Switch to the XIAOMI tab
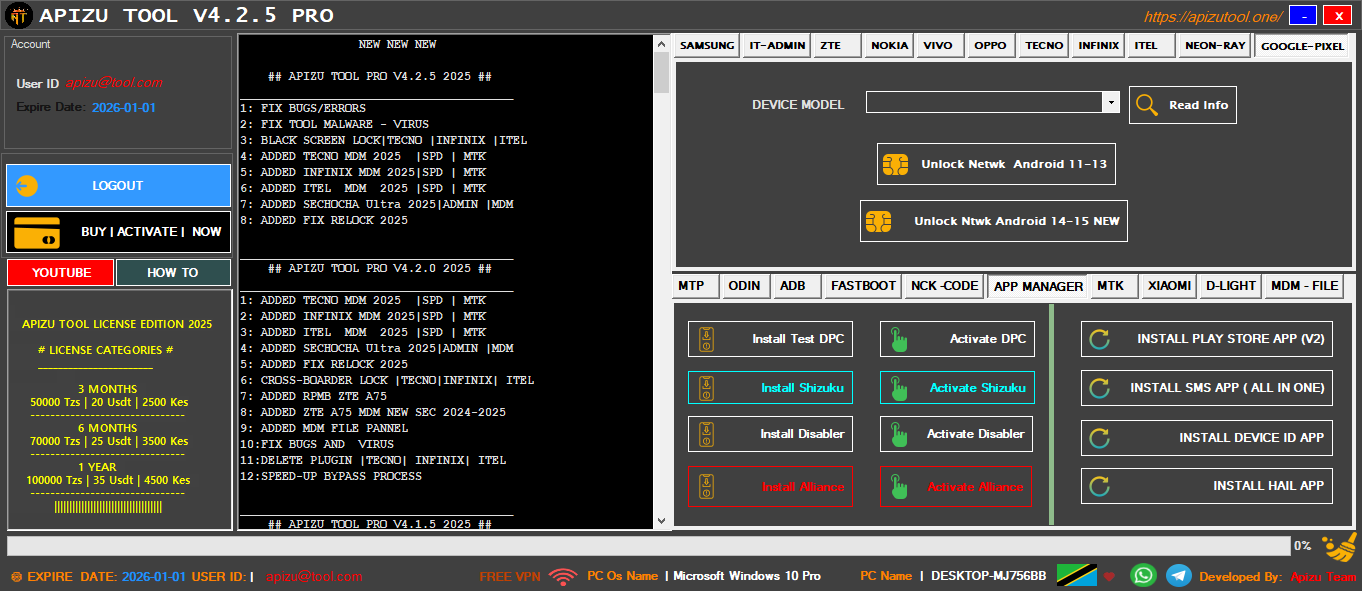 [1169, 286]
